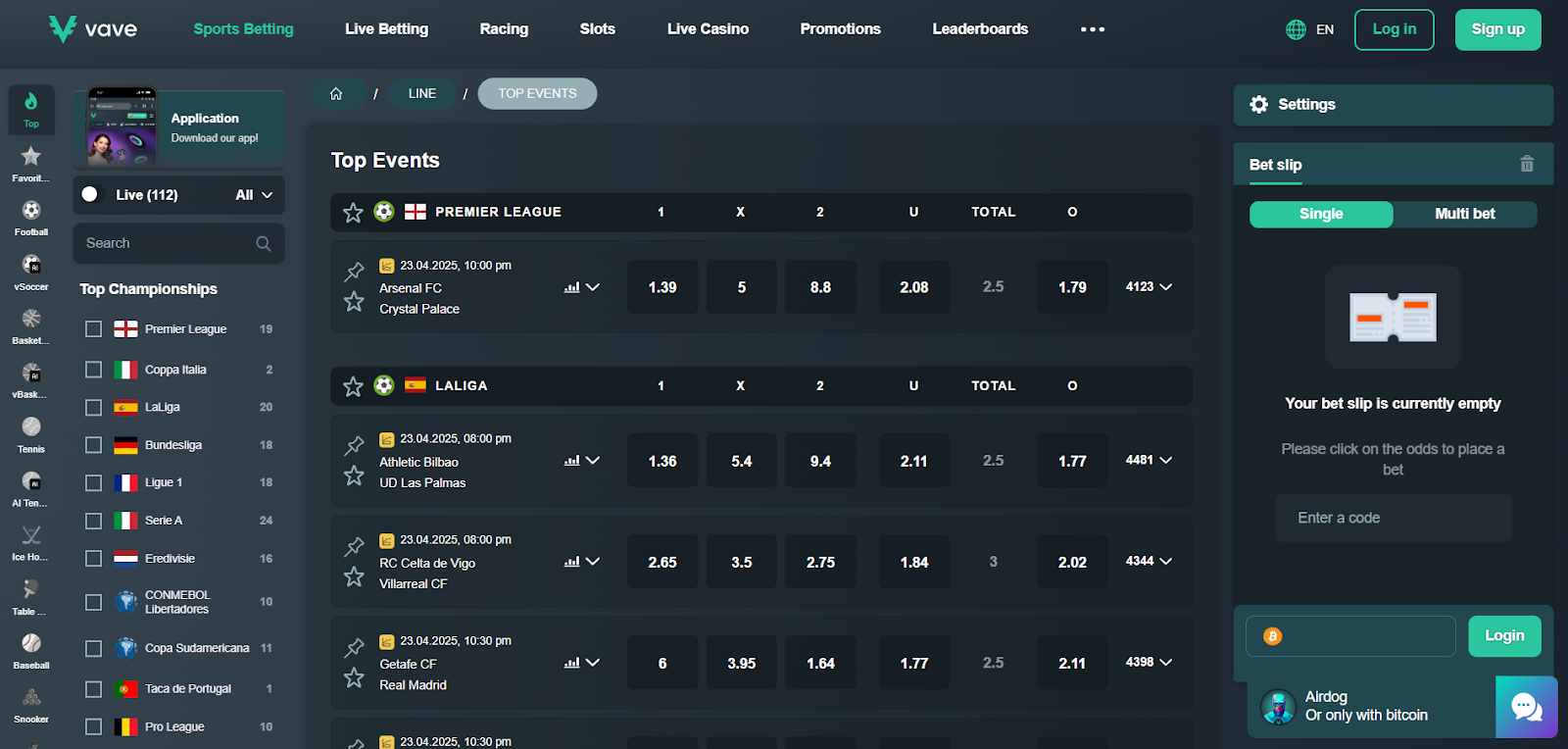Screen dimensions: 1568x749
Task: Check the Premier League checkbox
Action: 93,329
